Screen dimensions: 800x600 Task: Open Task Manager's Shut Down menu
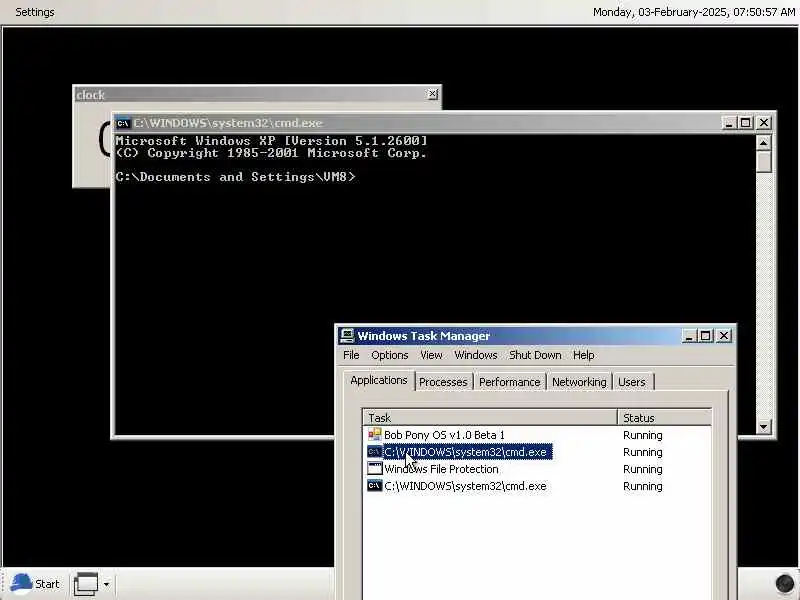(535, 355)
